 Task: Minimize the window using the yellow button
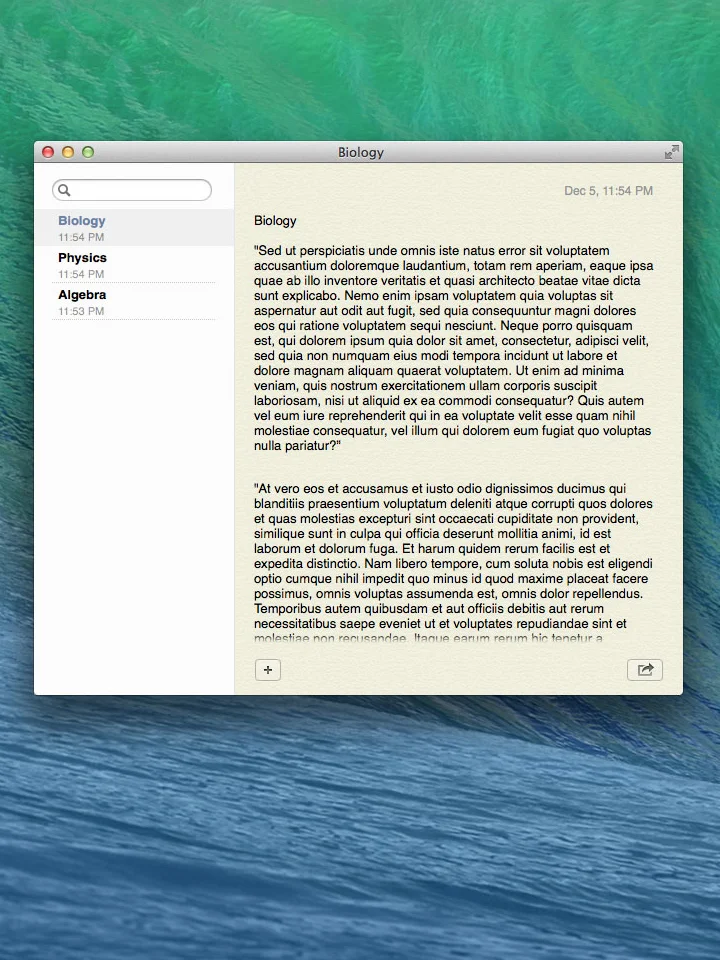[68, 152]
